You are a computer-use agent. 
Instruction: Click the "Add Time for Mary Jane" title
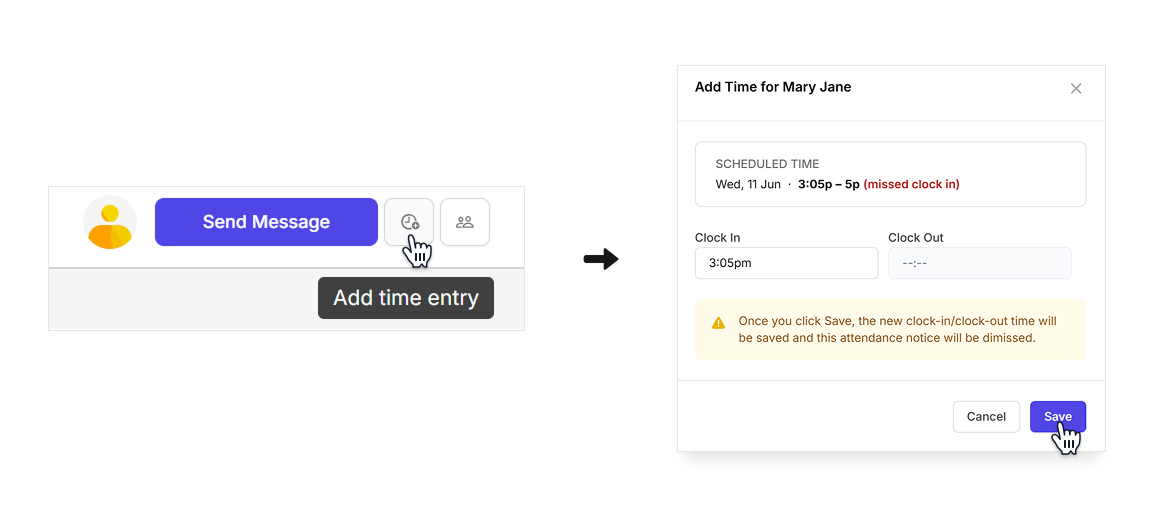[x=773, y=87]
